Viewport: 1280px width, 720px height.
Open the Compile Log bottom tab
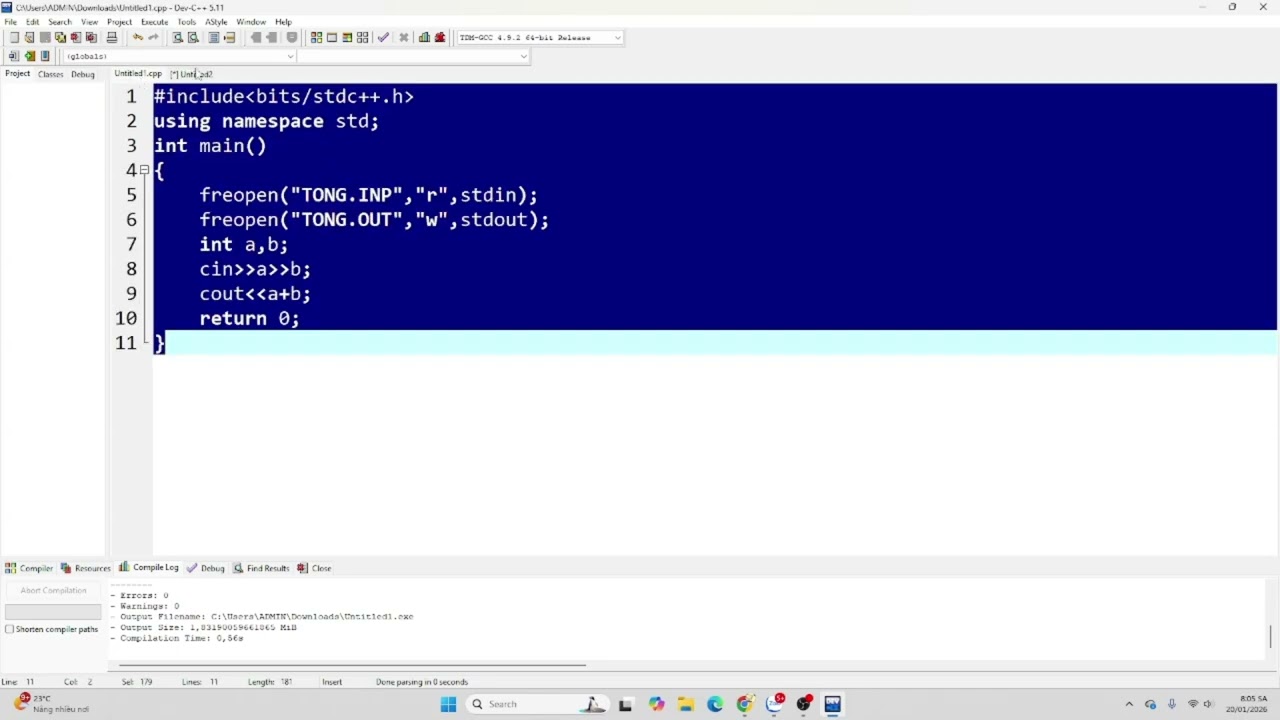[x=148, y=568]
